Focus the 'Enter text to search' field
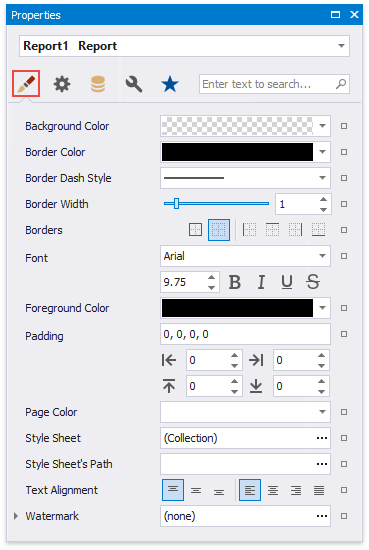The height and width of the screenshot is (550, 369). pos(274,84)
